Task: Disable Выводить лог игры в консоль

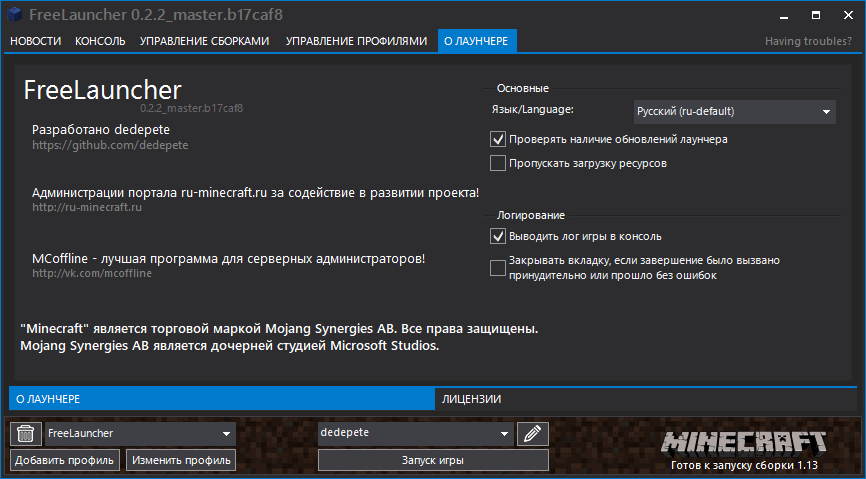Action: [498, 236]
